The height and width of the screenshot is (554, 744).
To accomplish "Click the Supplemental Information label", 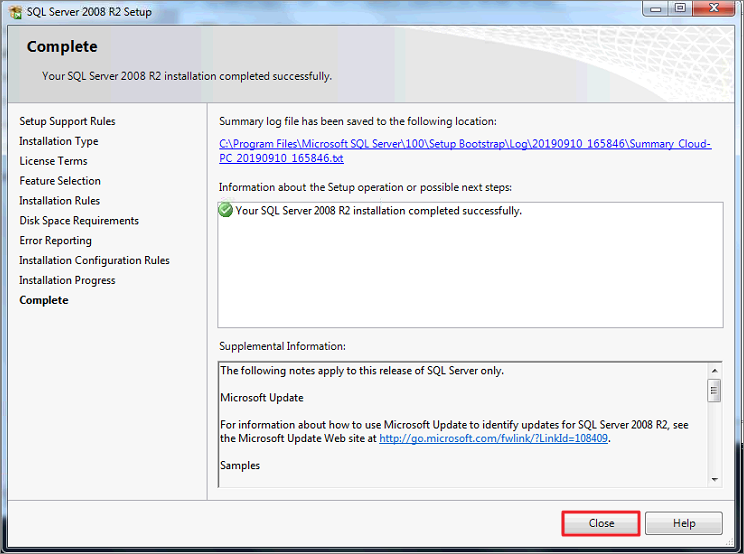I will point(282,346).
